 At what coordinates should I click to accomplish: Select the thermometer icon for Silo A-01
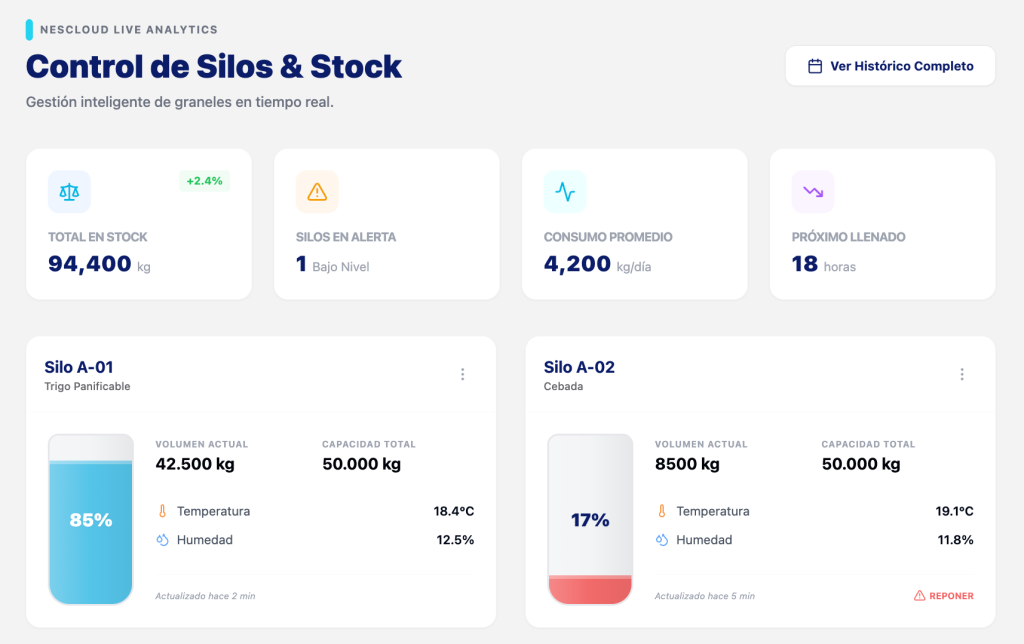(162, 510)
